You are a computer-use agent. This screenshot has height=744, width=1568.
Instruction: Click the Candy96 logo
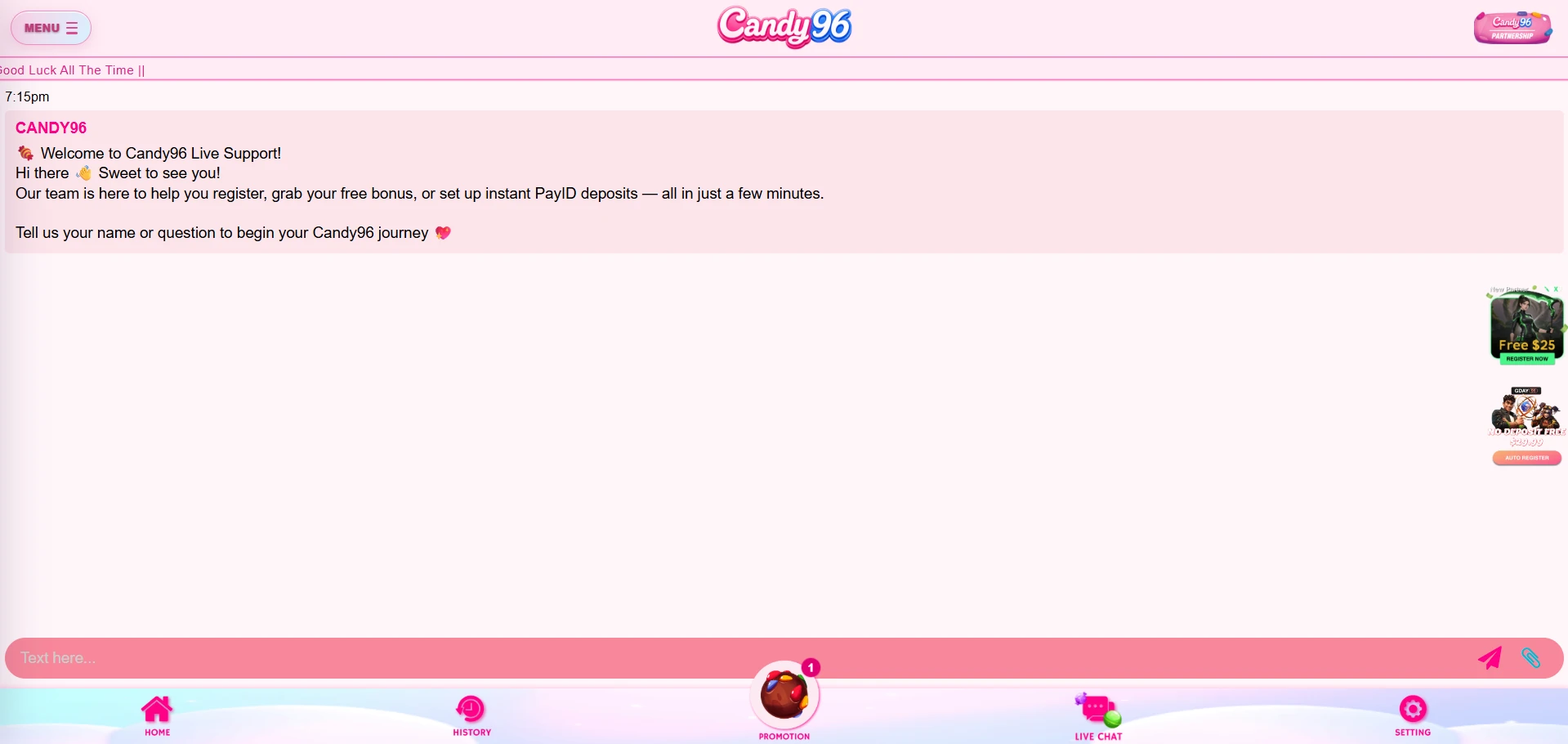(x=784, y=27)
